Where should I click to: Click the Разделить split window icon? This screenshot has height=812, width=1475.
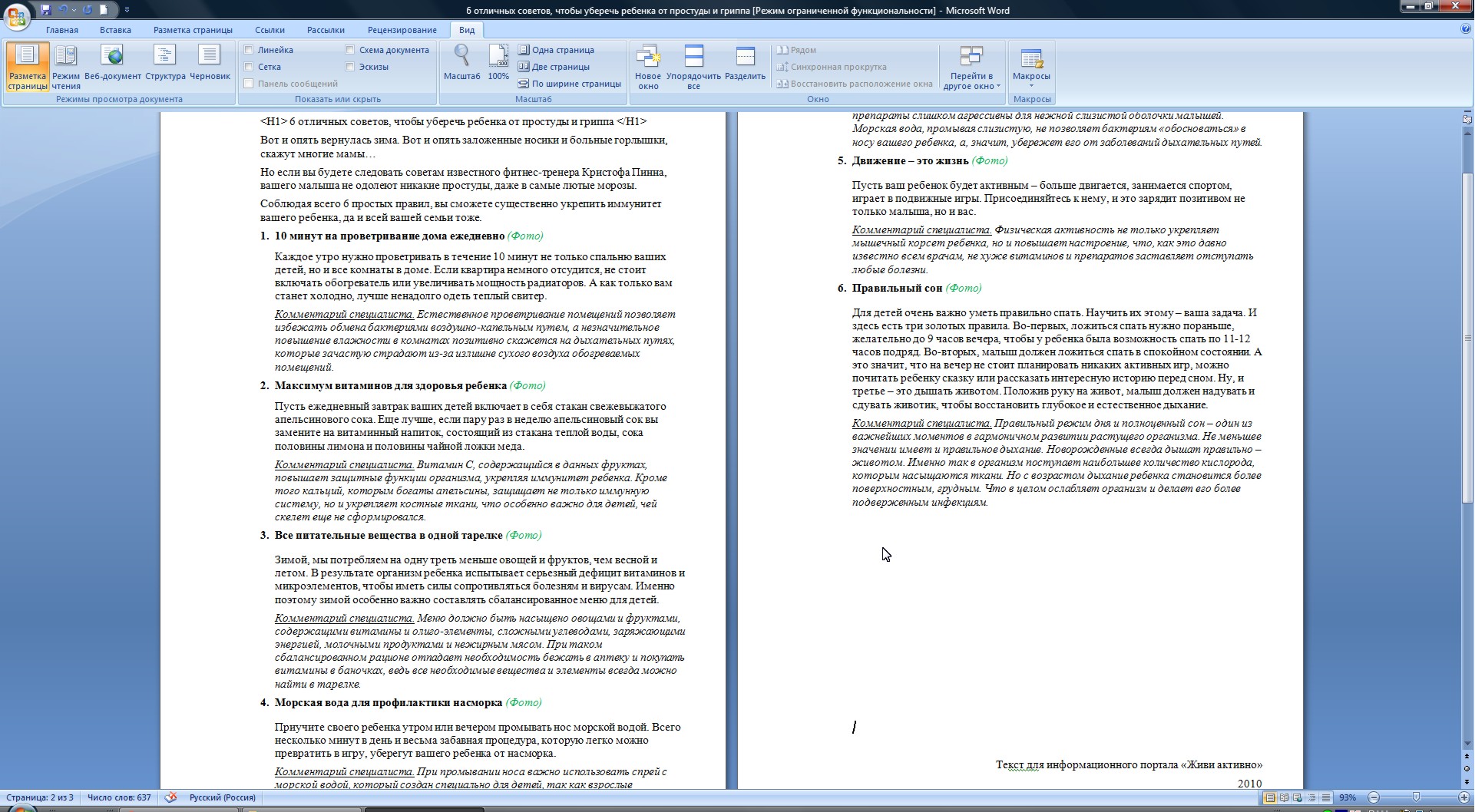745,67
